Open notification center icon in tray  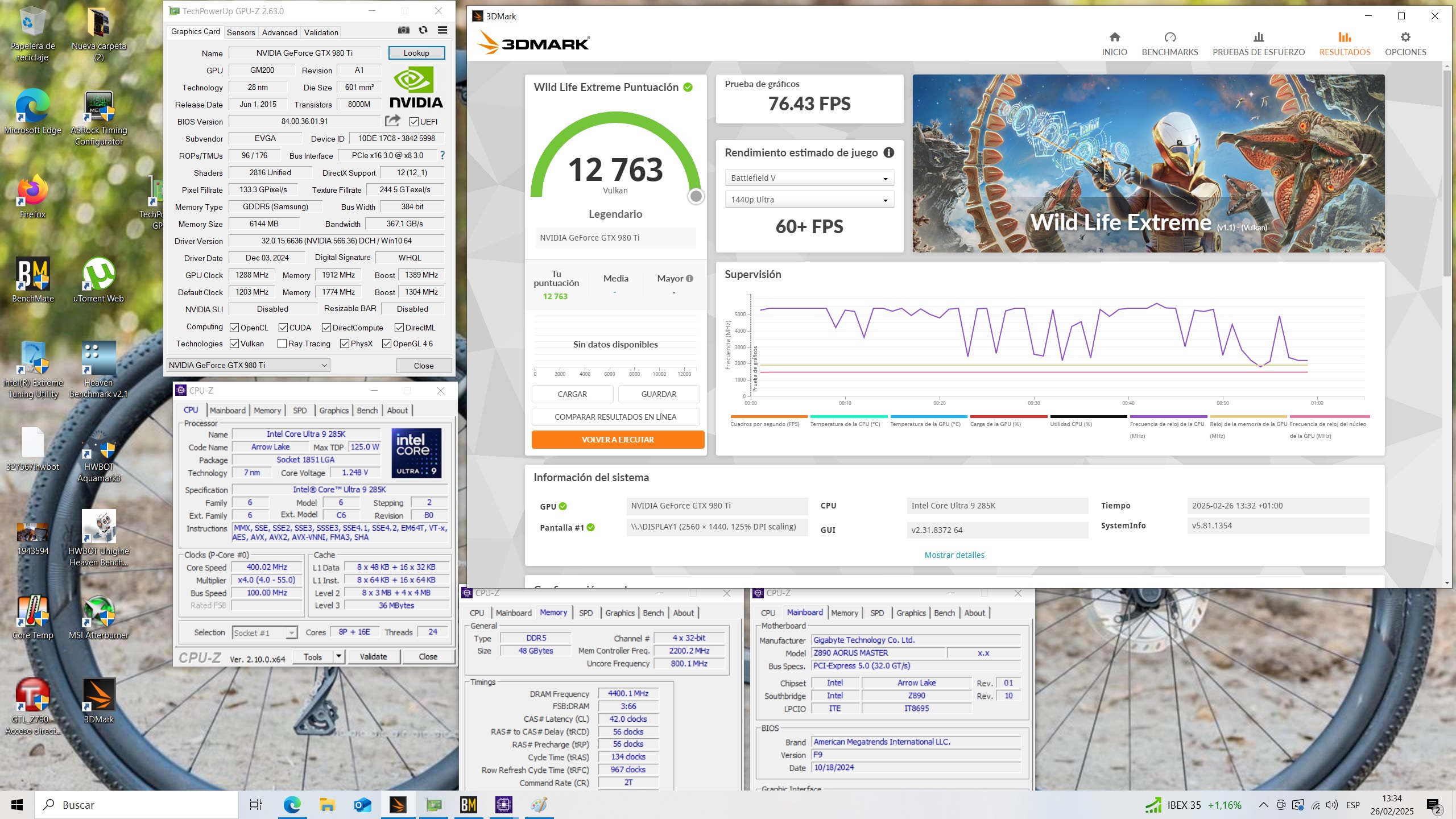(x=1434, y=805)
